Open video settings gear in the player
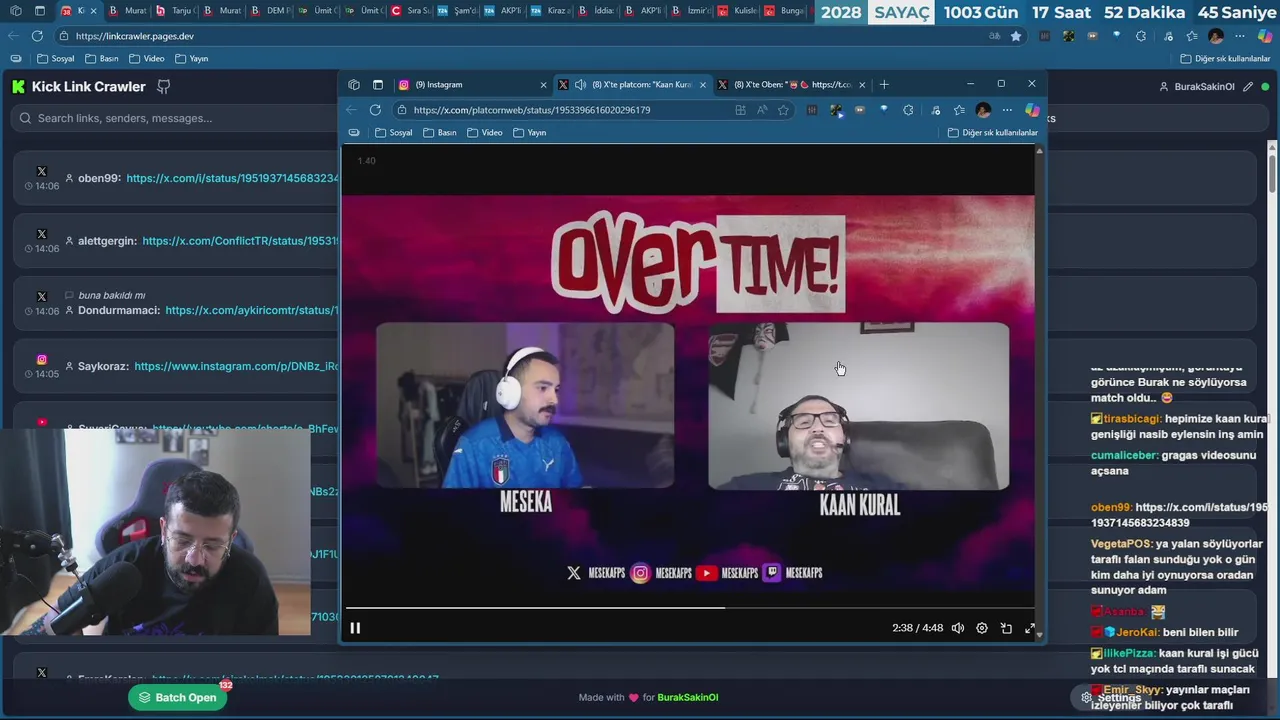 pos(982,628)
